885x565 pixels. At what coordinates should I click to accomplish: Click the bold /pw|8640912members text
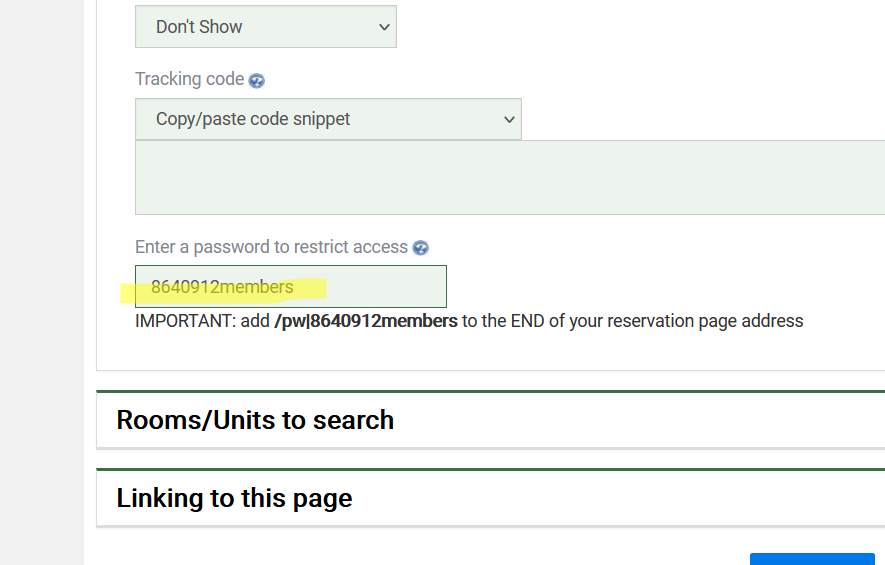(x=365, y=321)
